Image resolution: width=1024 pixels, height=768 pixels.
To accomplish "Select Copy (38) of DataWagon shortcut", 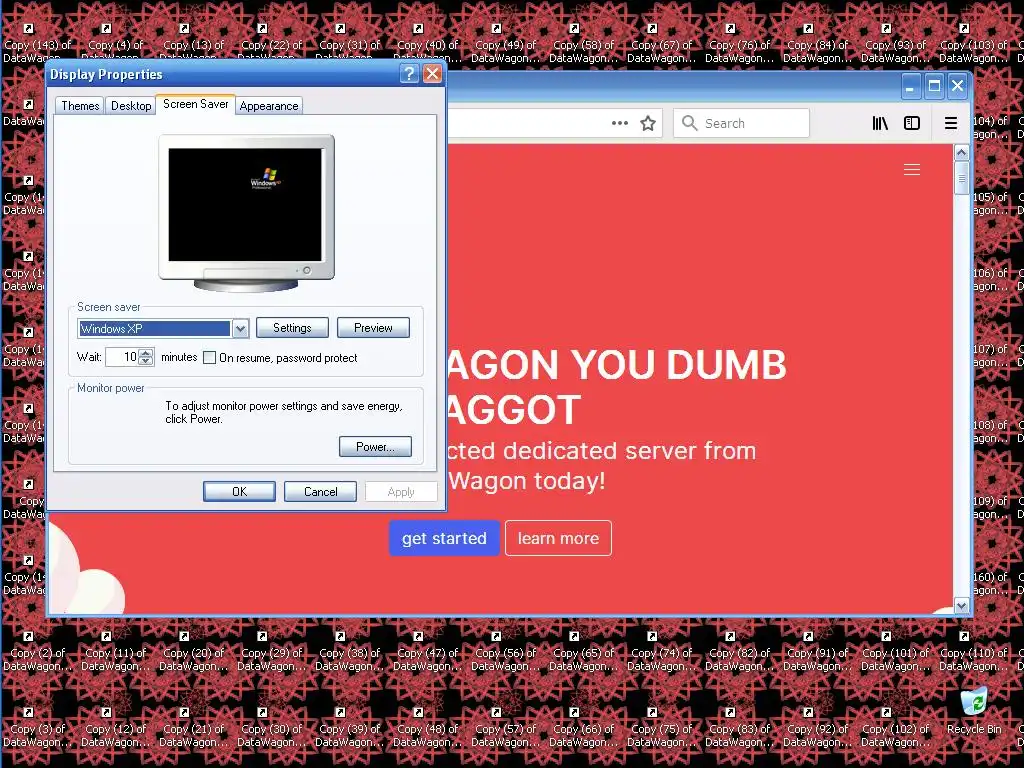I will (349, 651).
